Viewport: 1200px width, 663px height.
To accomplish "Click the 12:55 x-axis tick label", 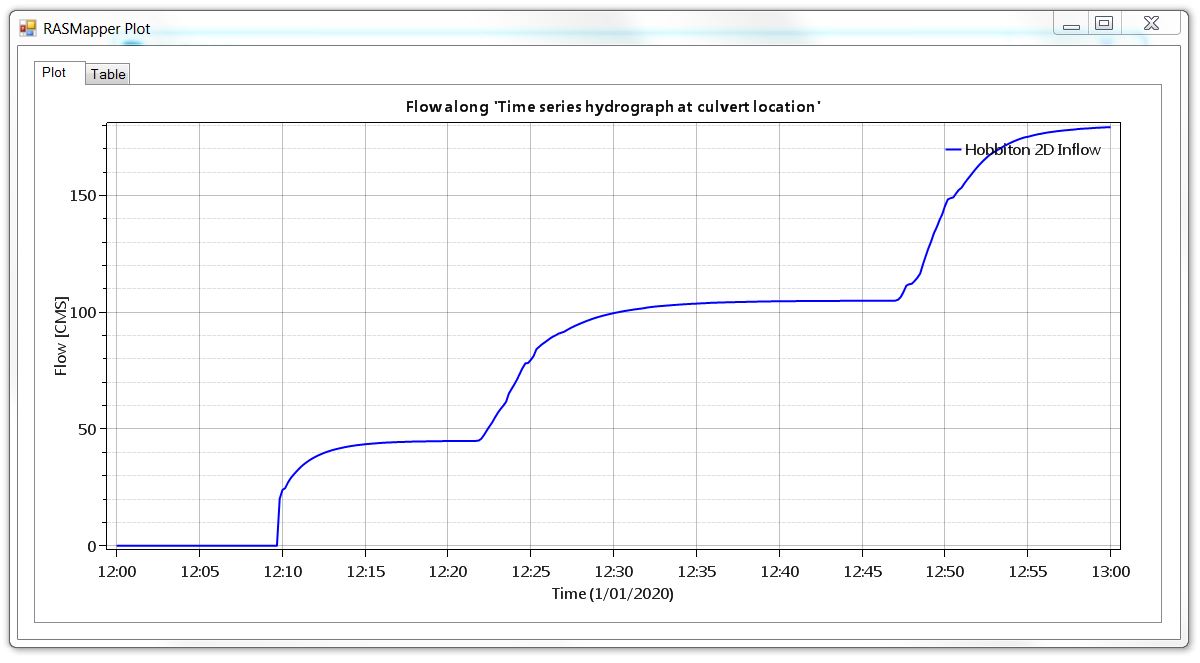I will click(x=1027, y=570).
